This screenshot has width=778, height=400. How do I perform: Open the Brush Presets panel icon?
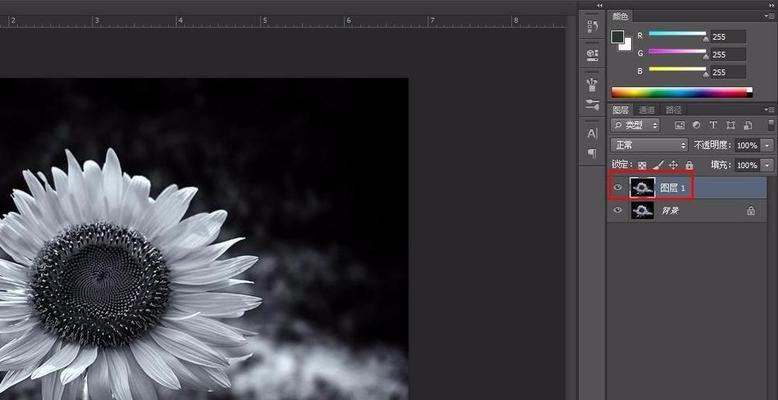592,85
